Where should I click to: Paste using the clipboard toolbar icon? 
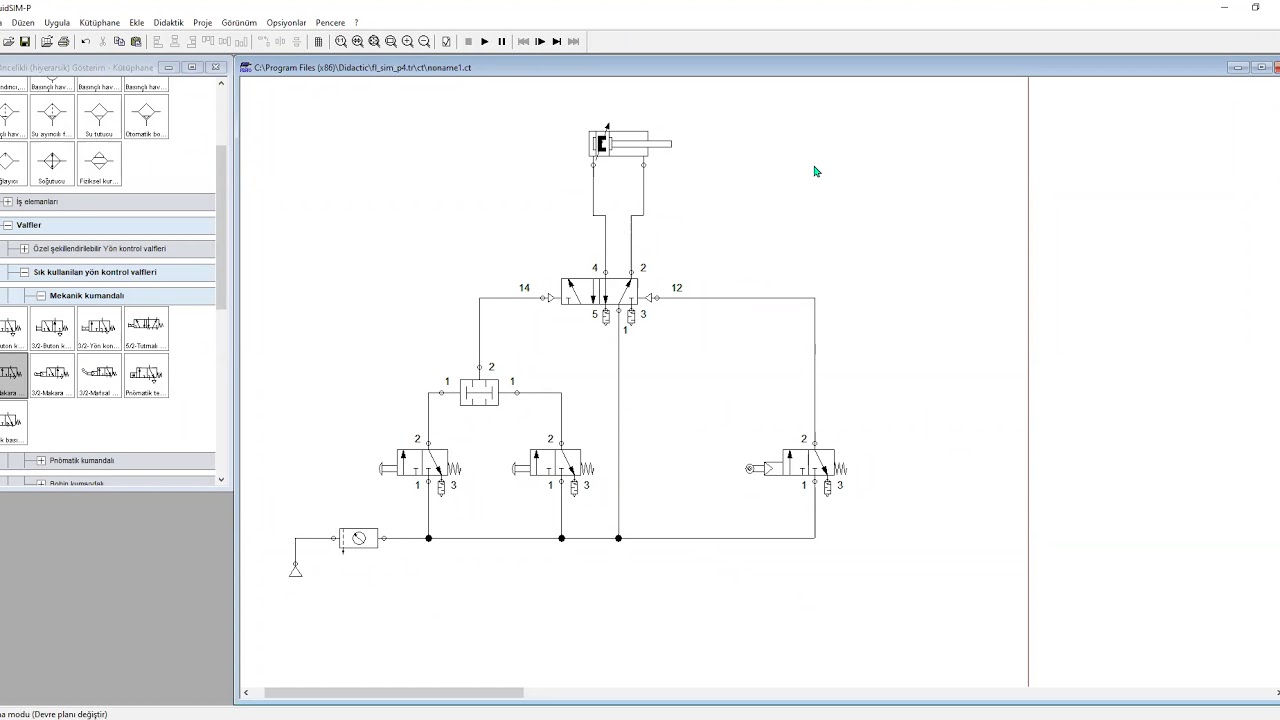pos(136,42)
